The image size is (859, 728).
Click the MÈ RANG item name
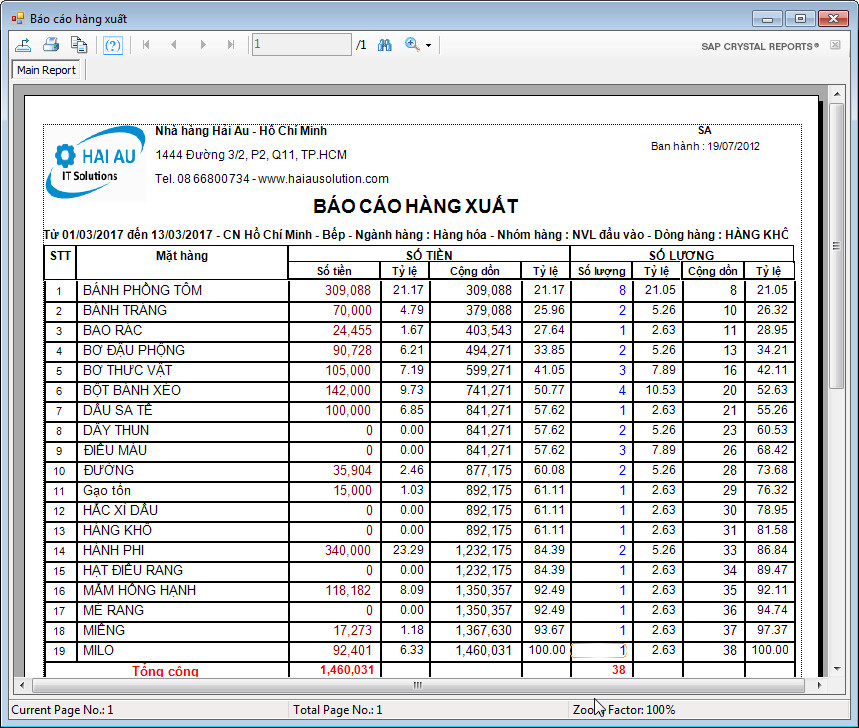point(113,611)
